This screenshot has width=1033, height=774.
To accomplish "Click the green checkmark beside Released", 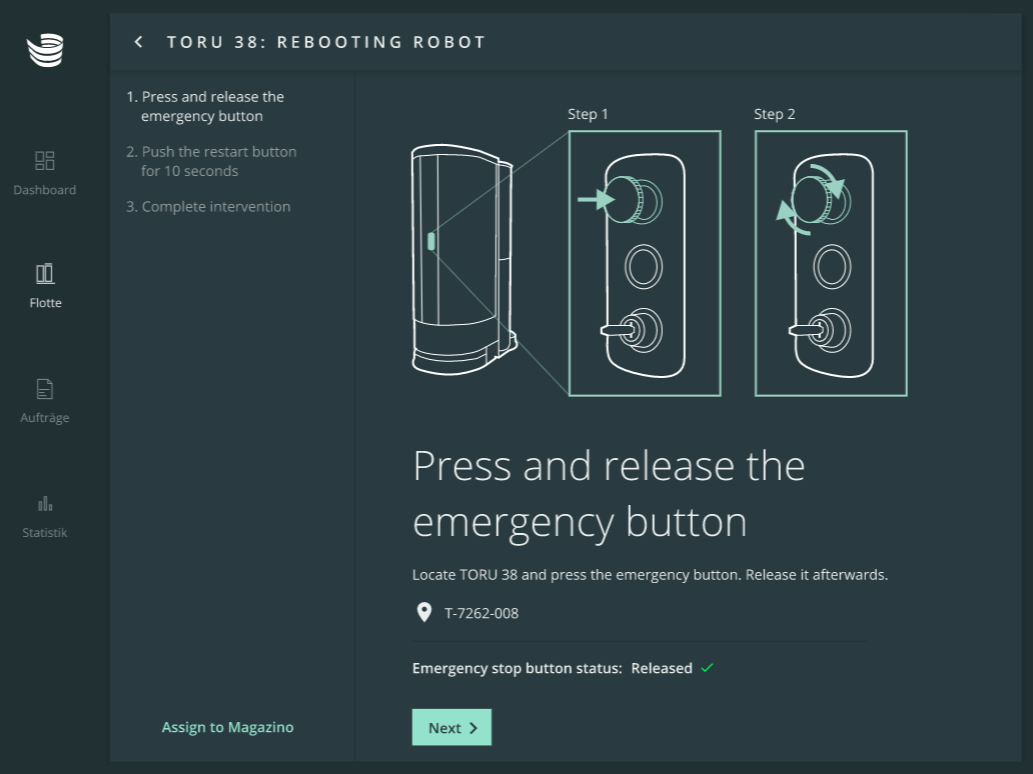I will (x=707, y=668).
